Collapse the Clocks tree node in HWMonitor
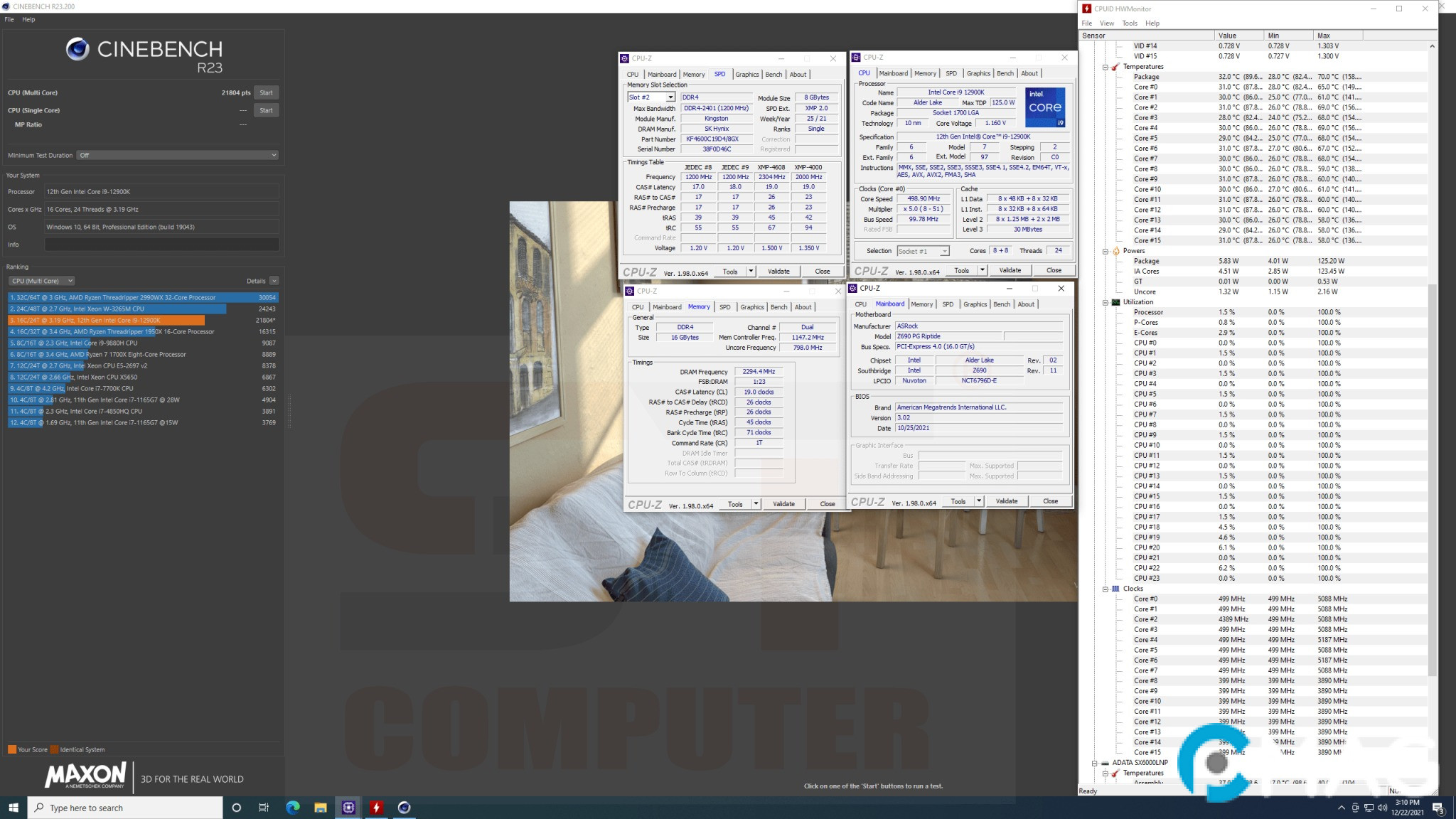1456x819 pixels. coord(1106,589)
